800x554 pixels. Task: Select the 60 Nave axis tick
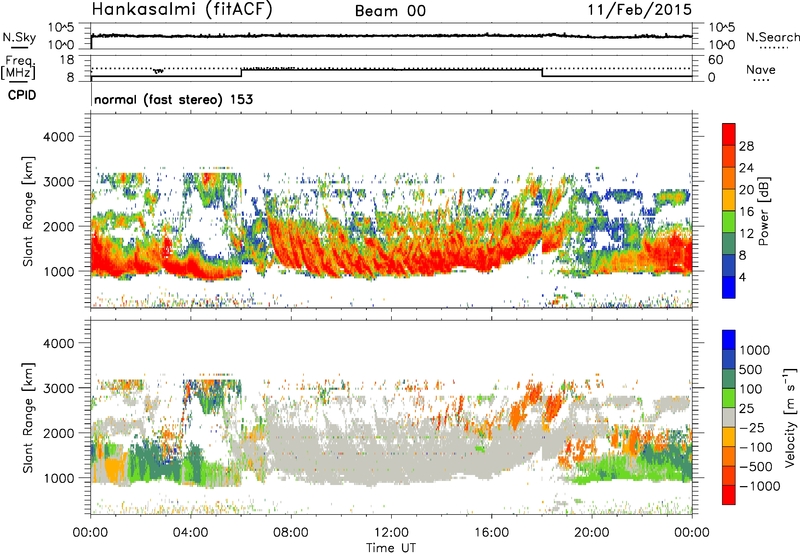pos(715,60)
